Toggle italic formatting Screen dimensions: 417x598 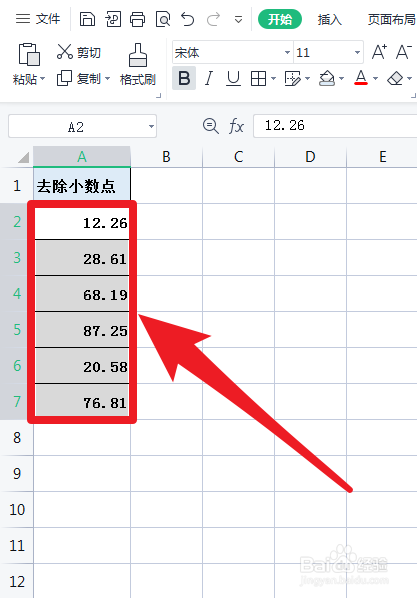209,79
